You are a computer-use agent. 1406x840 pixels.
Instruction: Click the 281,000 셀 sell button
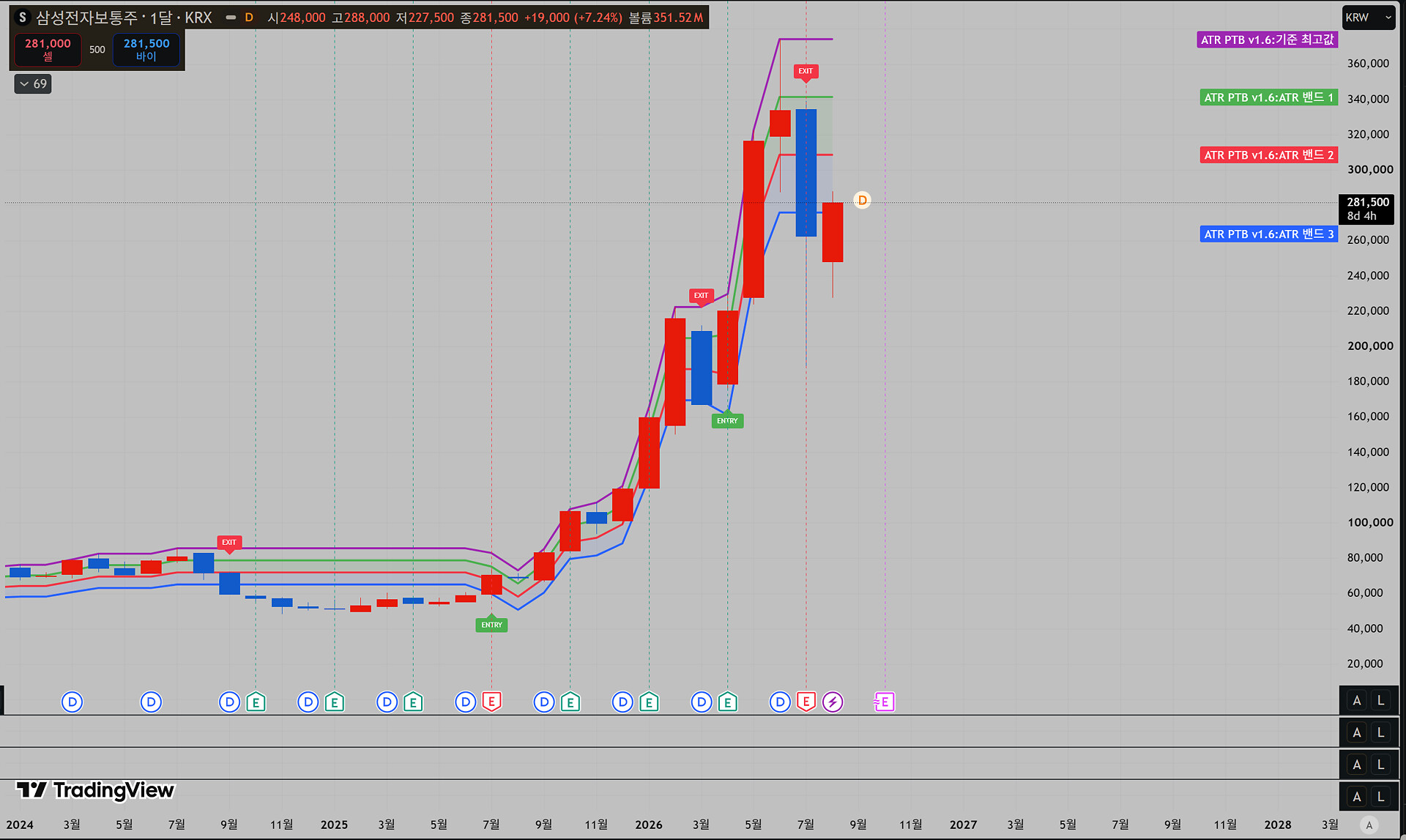(x=48, y=50)
